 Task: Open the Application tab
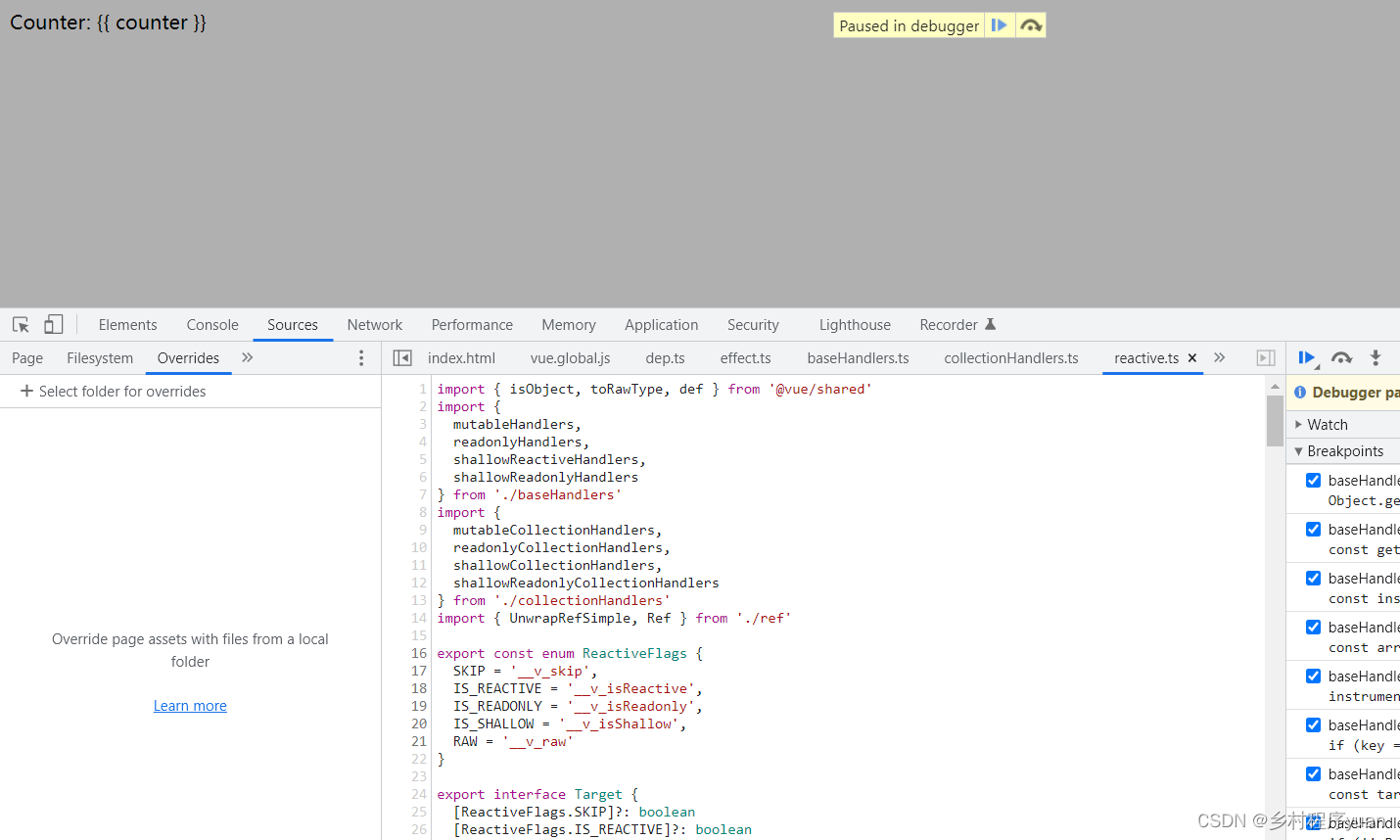[662, 325]
